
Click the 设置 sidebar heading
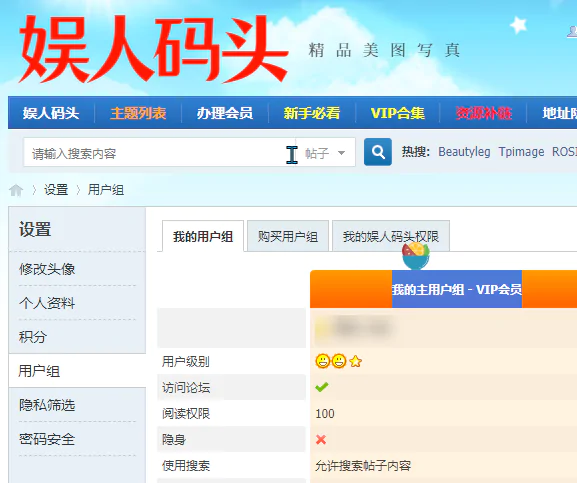click(x=35, y=229)
